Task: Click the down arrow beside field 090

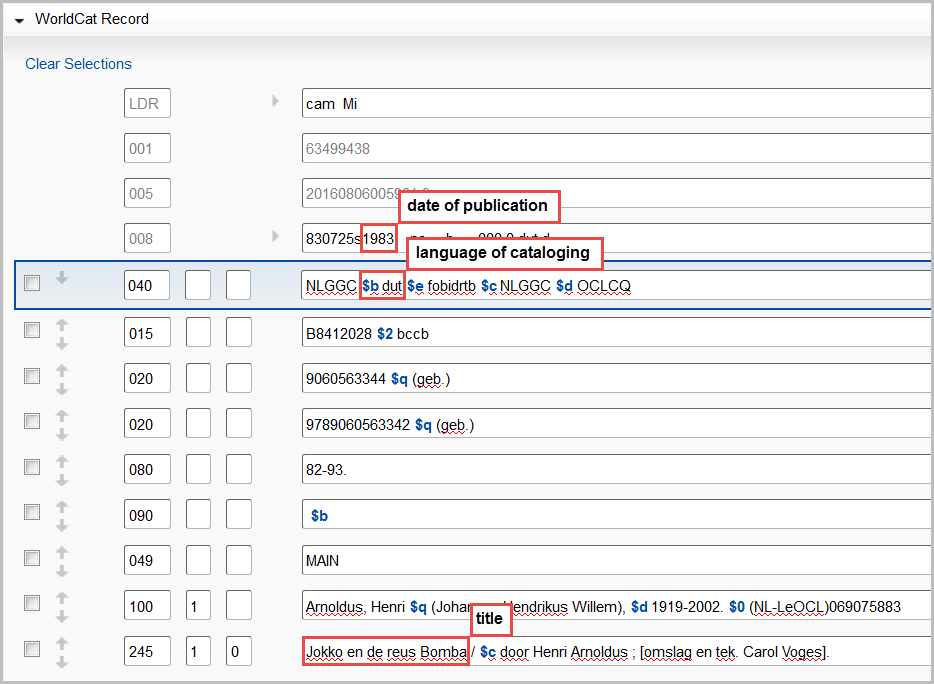Action: (61, 525)
